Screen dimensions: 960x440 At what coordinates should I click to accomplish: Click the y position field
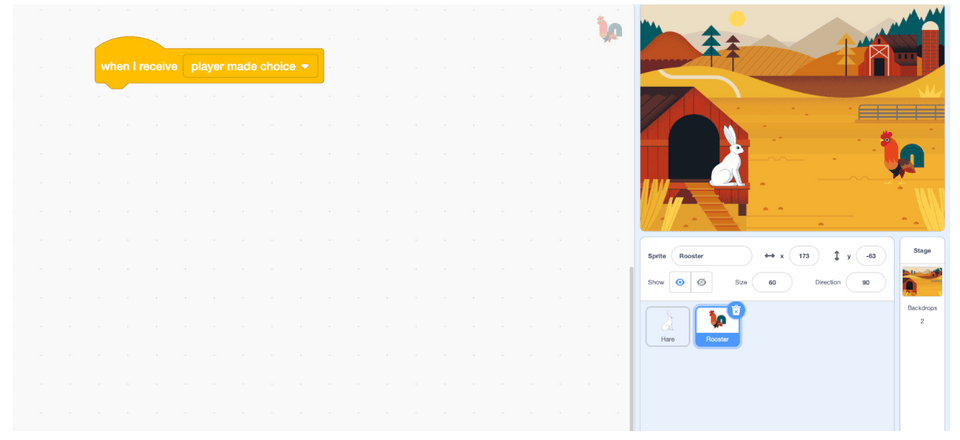[870, 256]
